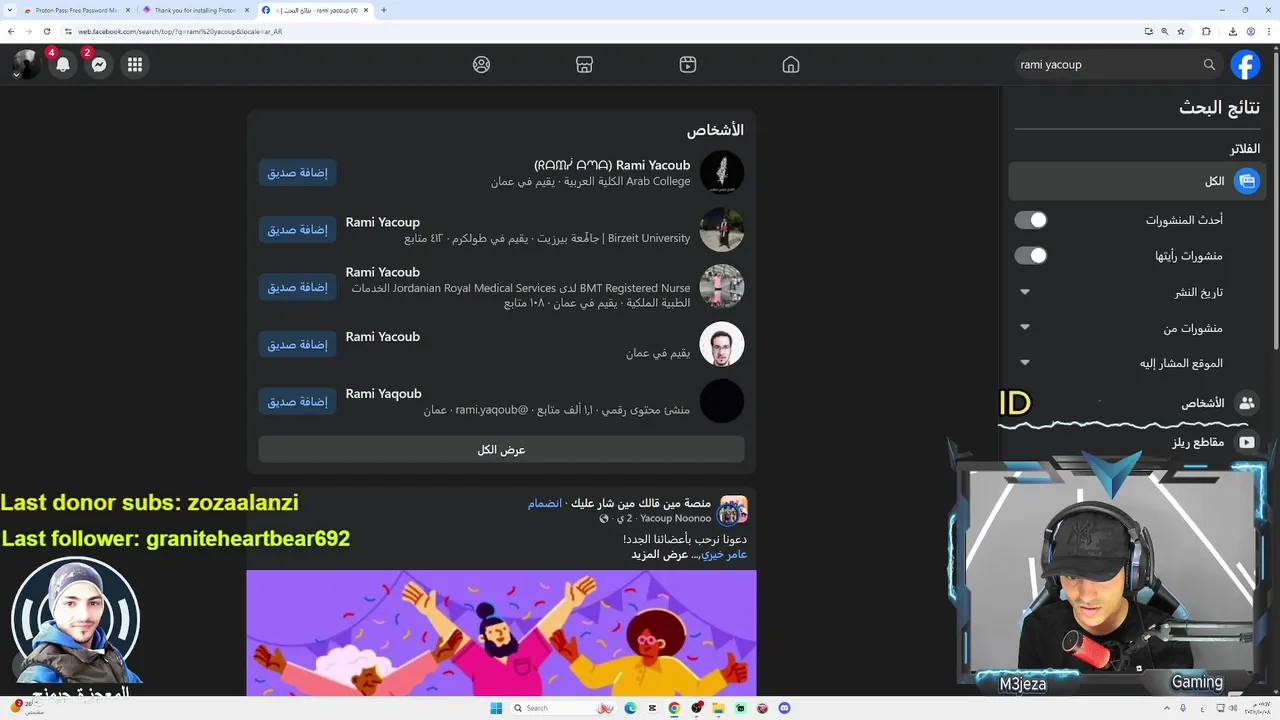Open the Marketplace icon in the top navigation

(585, 65)
